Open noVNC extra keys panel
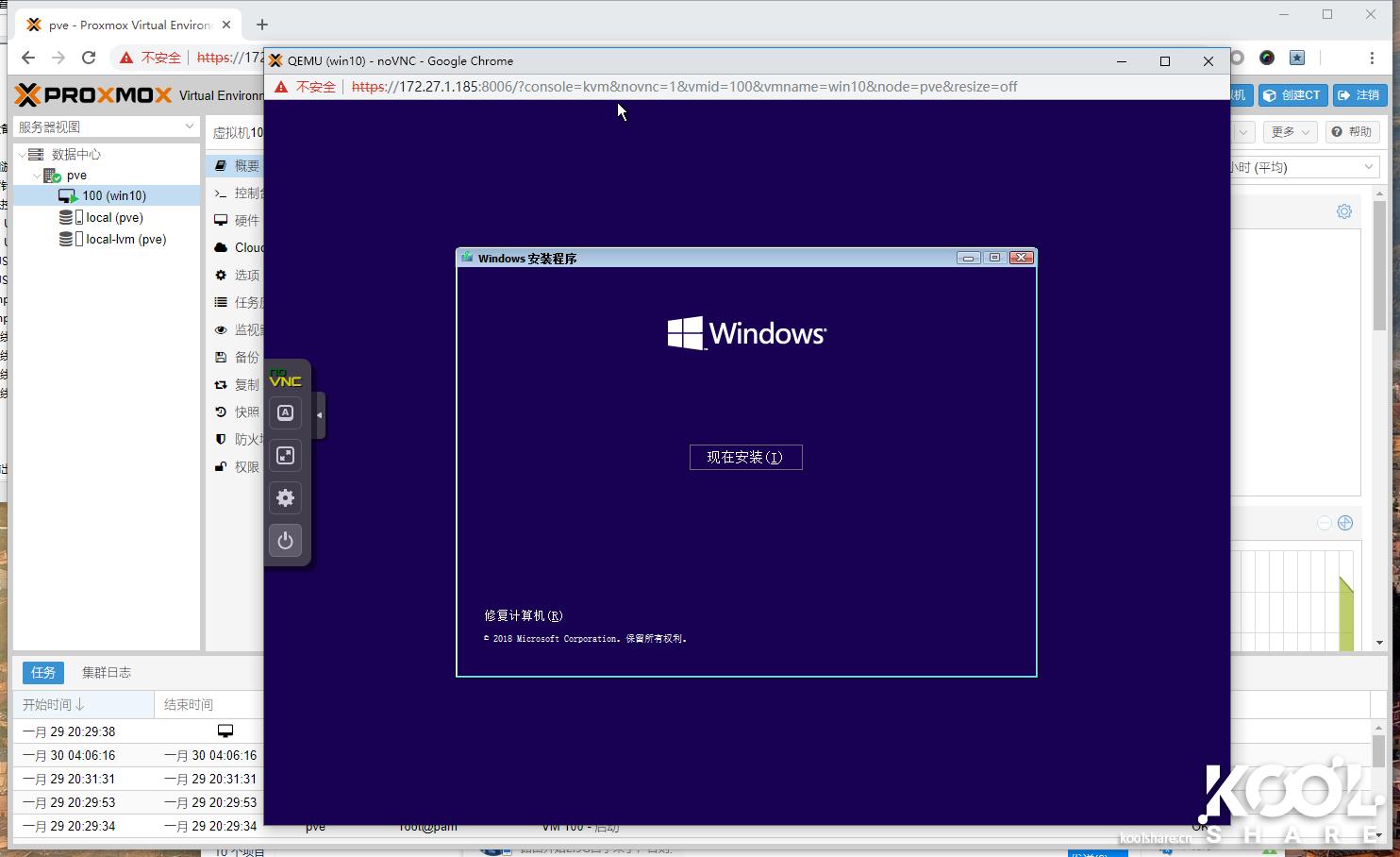The height and width of the screenshot is (857, 1400). tap(285, 413)
